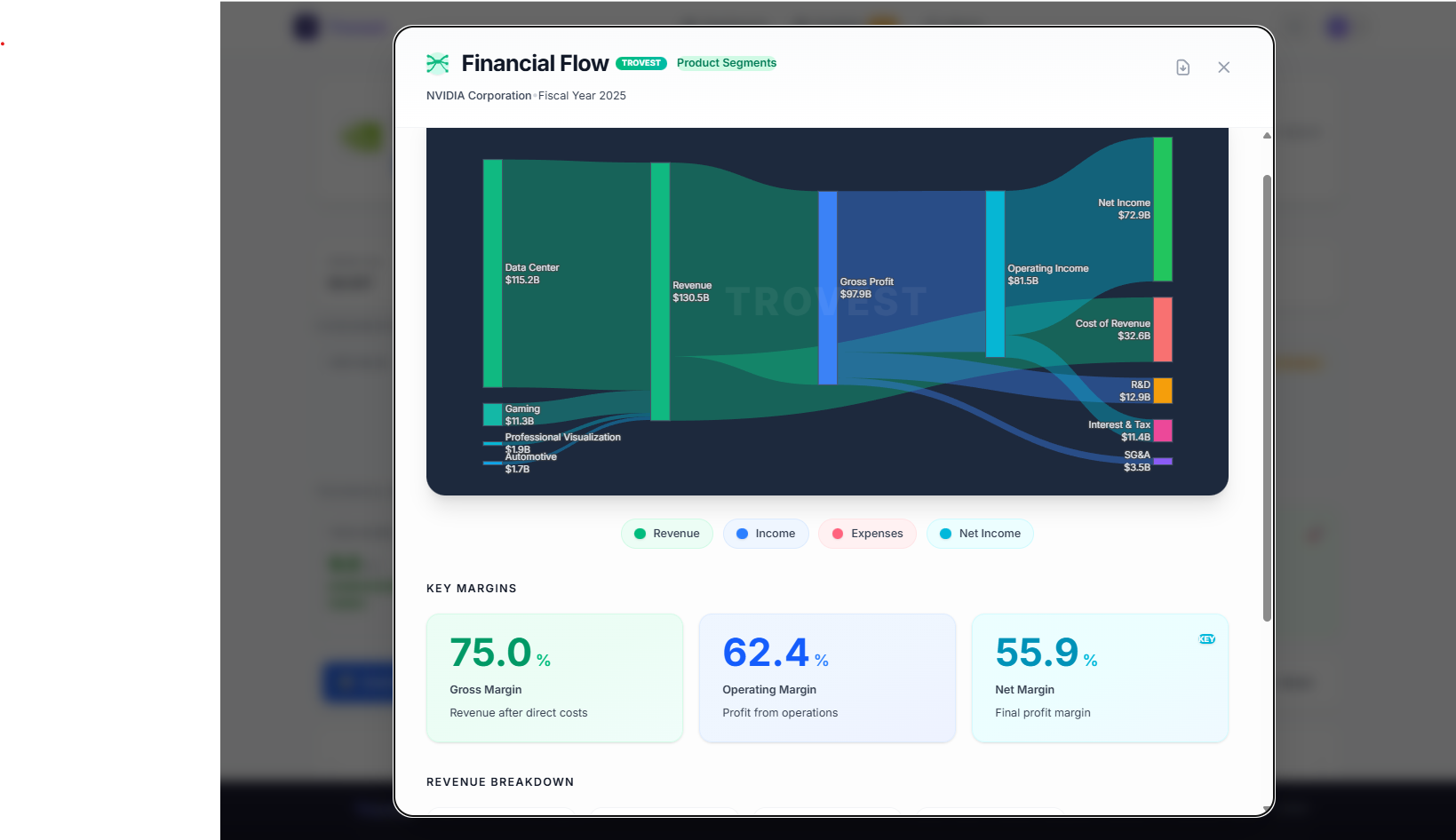Click the Cost of Revenue $32.6B label
This screenshot has height=840, width=1456.
(1113, 329)
